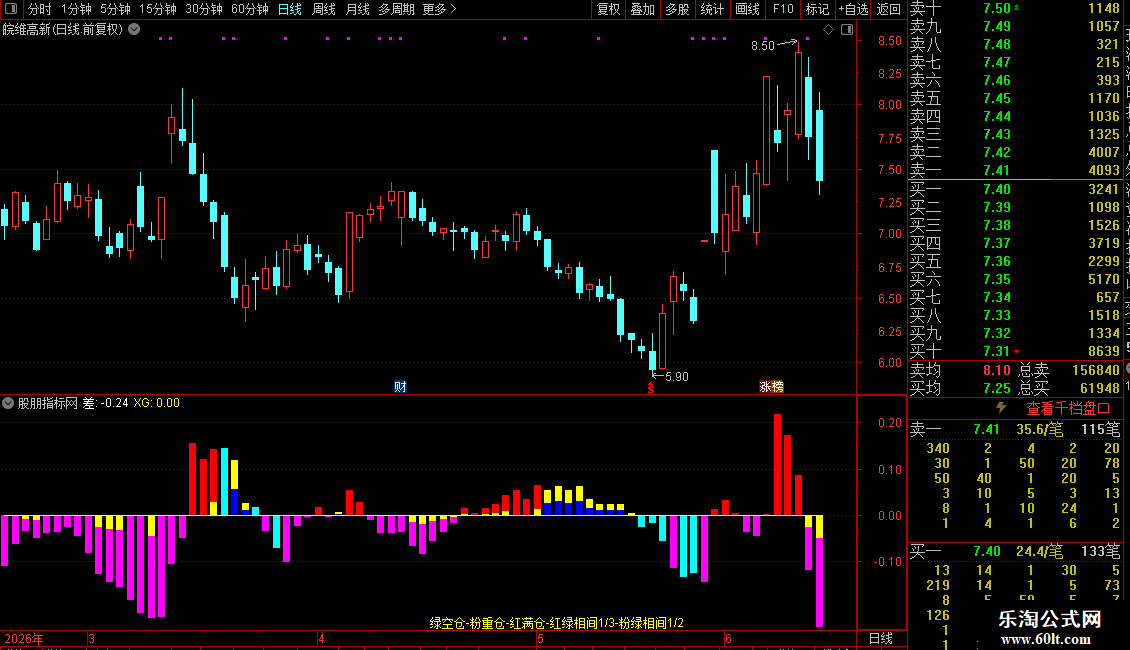1130x650 pixels.
Task: Click the 标记 mark button
Action: coord(817,9)
